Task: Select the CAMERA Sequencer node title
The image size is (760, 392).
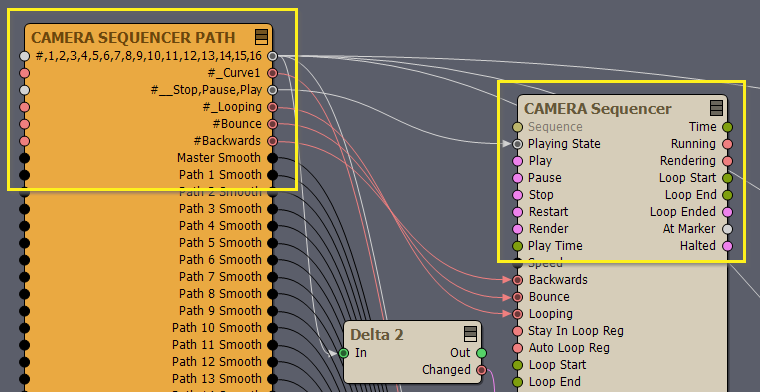Action: click(x=598, y=109)
